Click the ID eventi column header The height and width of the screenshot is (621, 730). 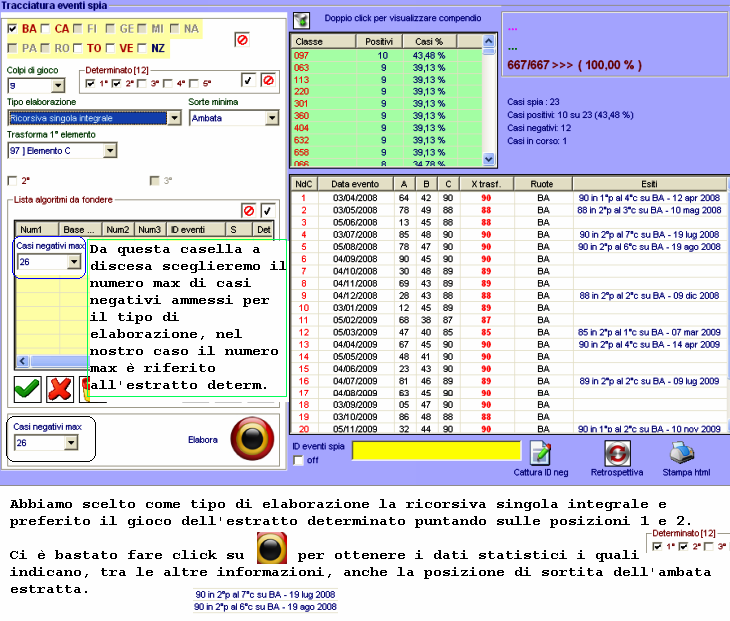[x=195, y=230]
